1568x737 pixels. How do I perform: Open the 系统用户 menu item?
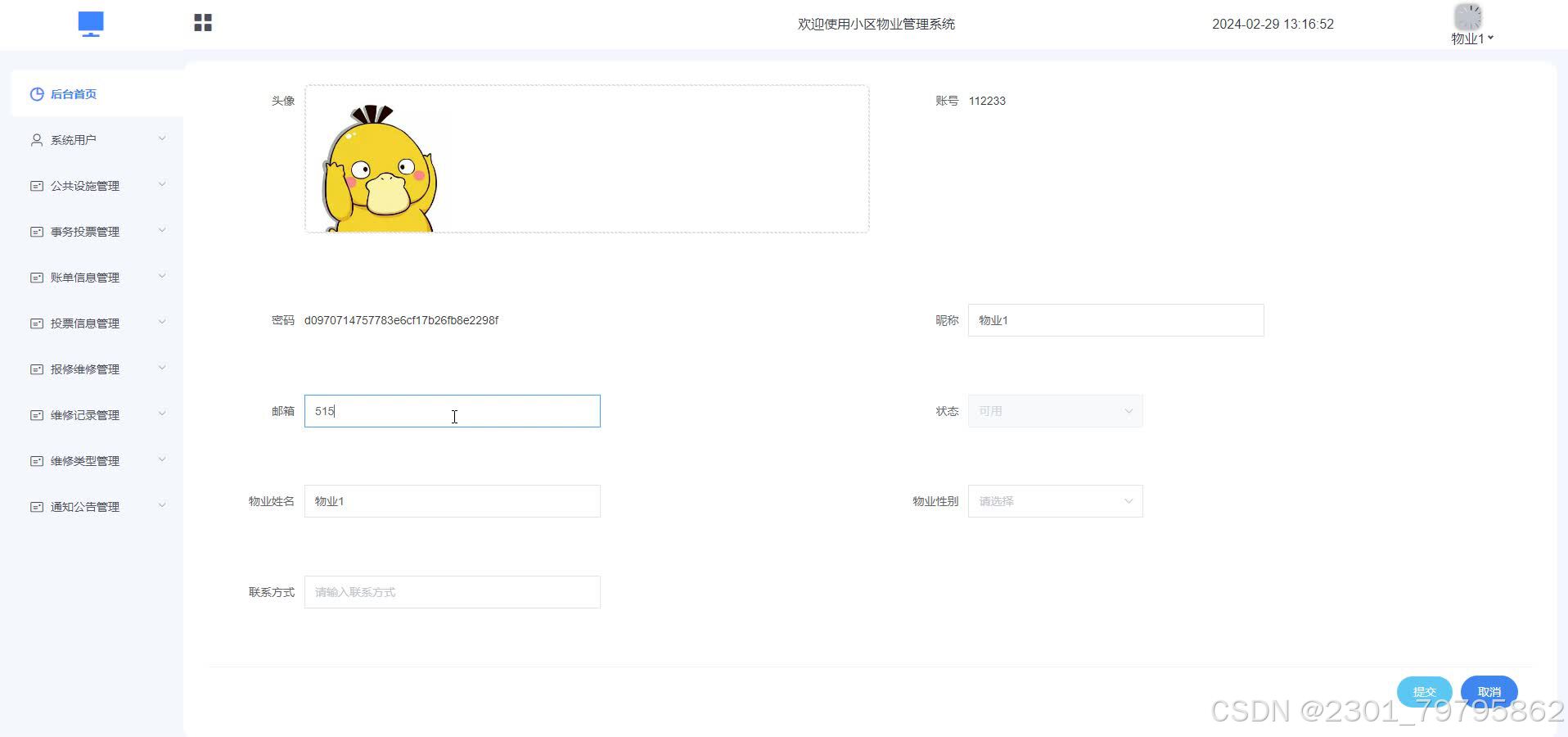tap(97, 140)
